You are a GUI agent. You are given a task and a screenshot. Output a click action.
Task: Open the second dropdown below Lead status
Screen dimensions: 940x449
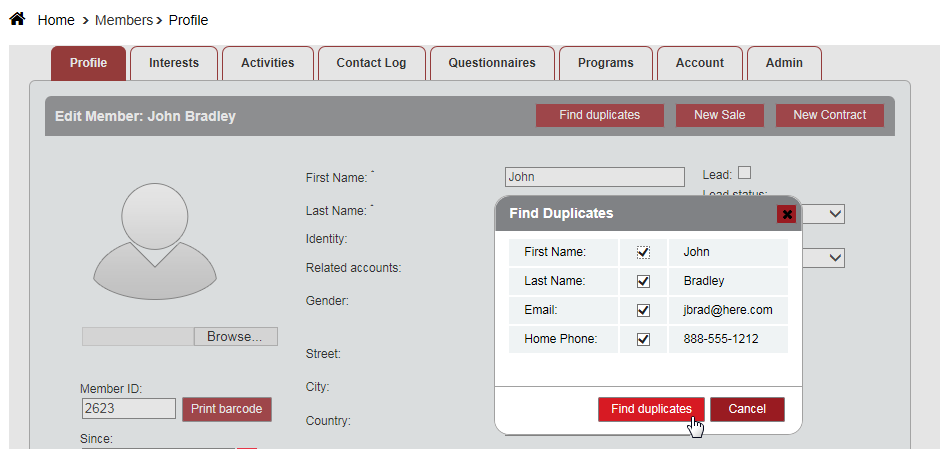click(x=835, y=257)
